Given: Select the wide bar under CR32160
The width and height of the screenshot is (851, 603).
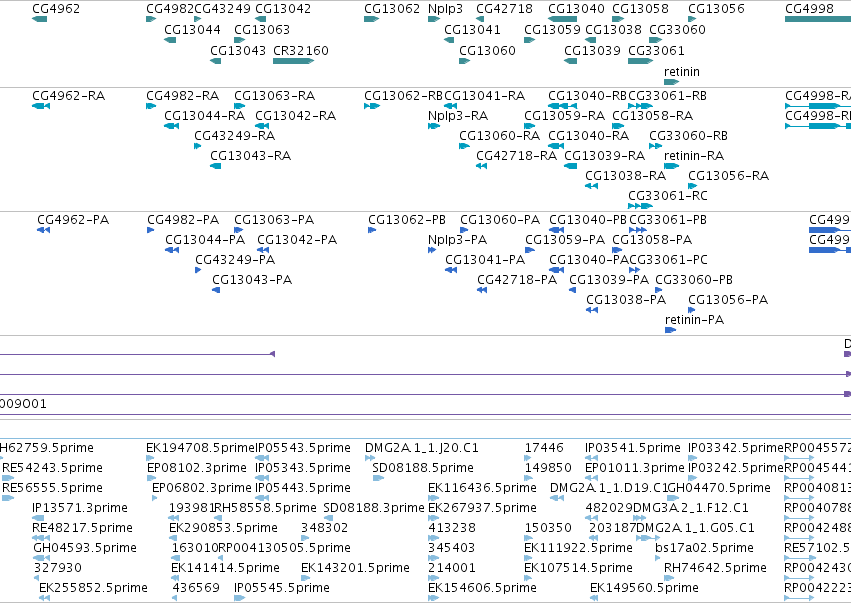Looking at the screenshot, I should tap(294, 61).
